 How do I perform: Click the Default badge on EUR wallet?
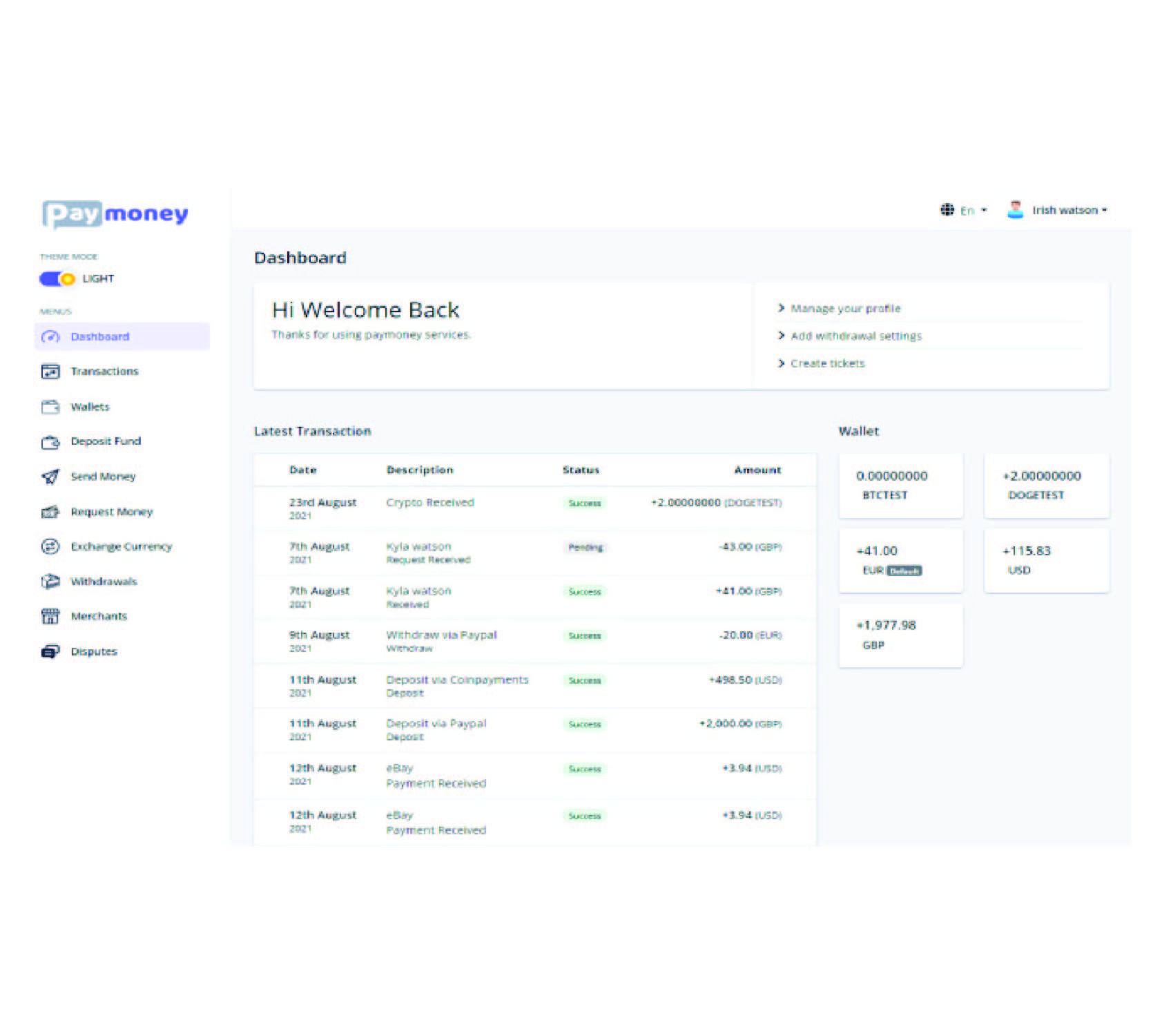click(905, 571)
